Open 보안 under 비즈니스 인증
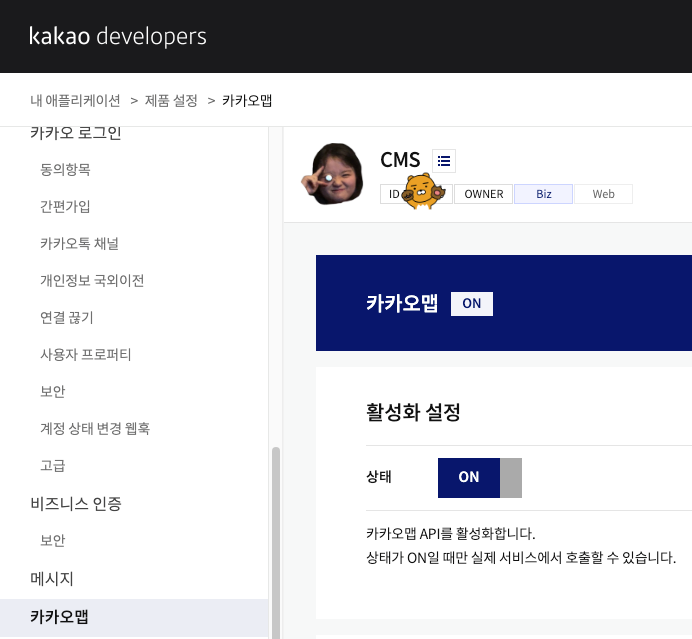The width and height of the screenshot is (692, 639). [53, 541]
